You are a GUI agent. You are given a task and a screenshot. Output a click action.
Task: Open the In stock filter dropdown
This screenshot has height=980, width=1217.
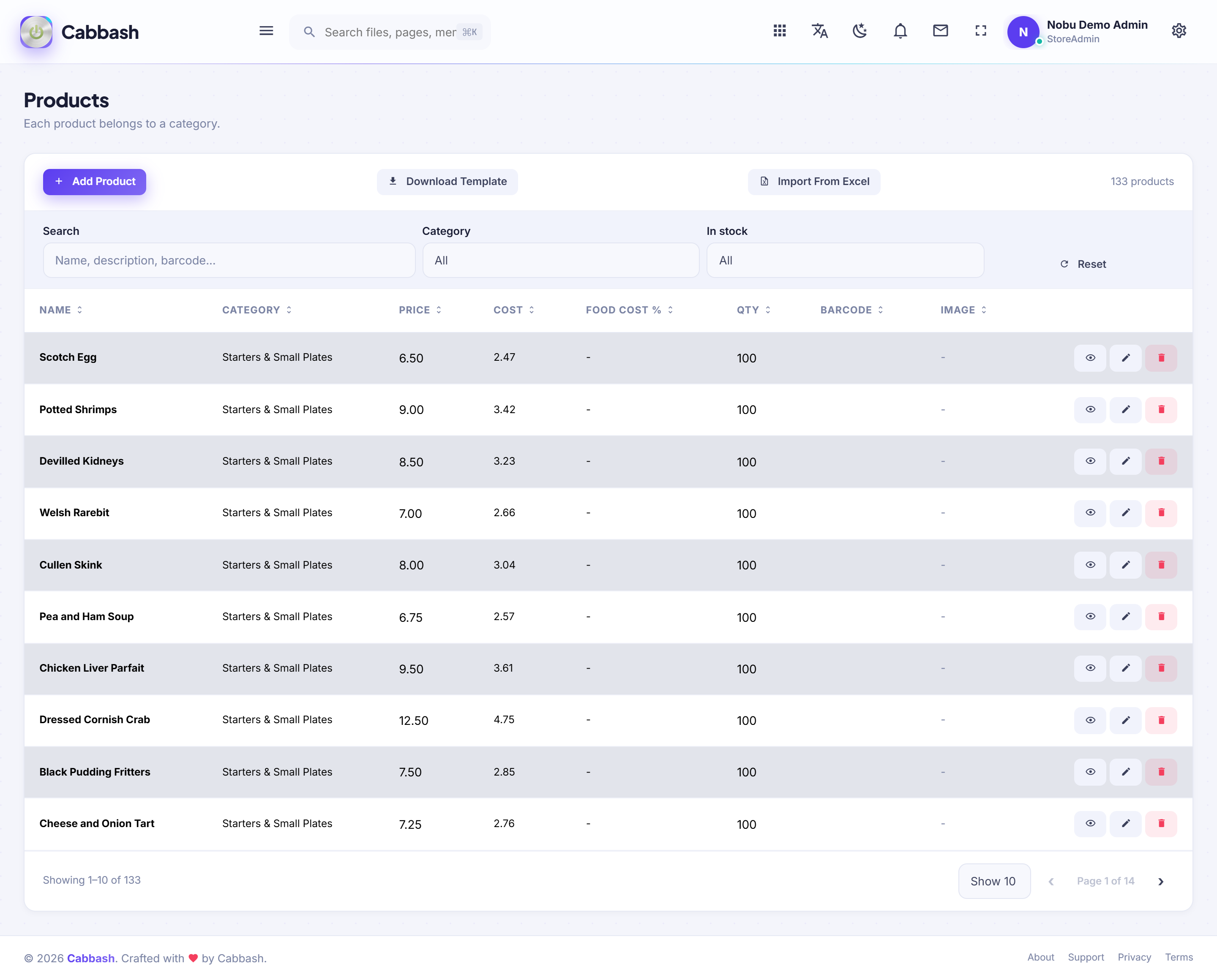click(845, 260)
